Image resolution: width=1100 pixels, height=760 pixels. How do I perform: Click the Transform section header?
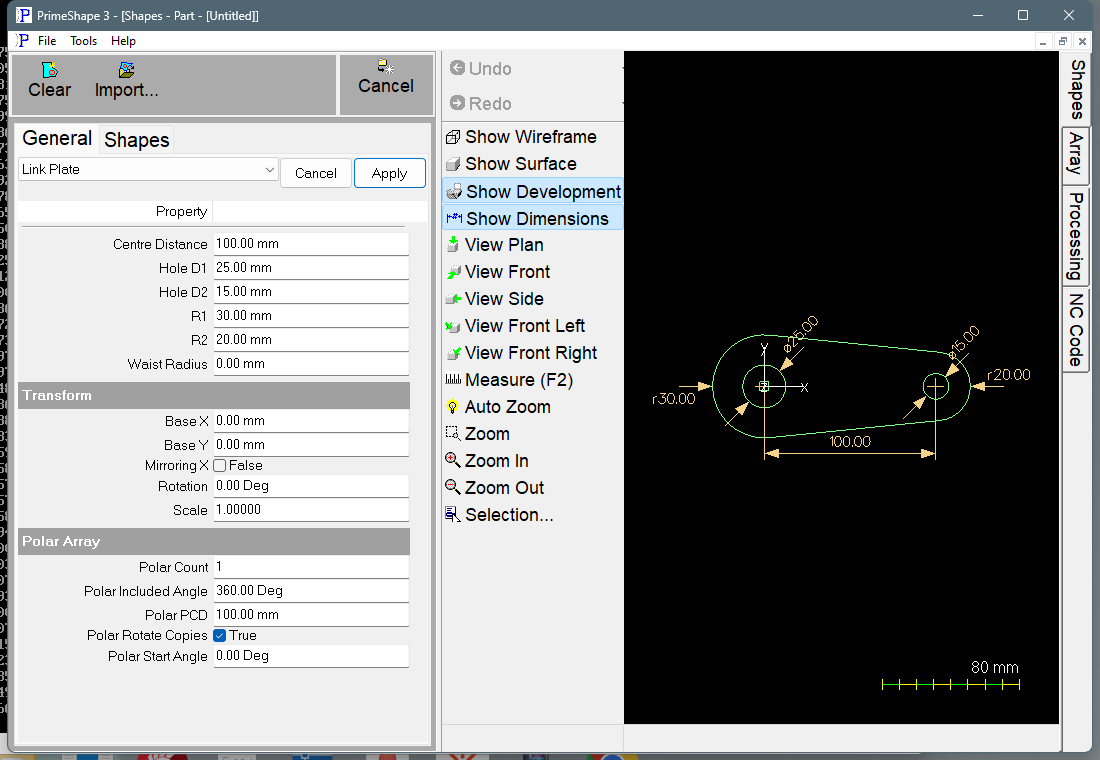[x=214, y=395]
